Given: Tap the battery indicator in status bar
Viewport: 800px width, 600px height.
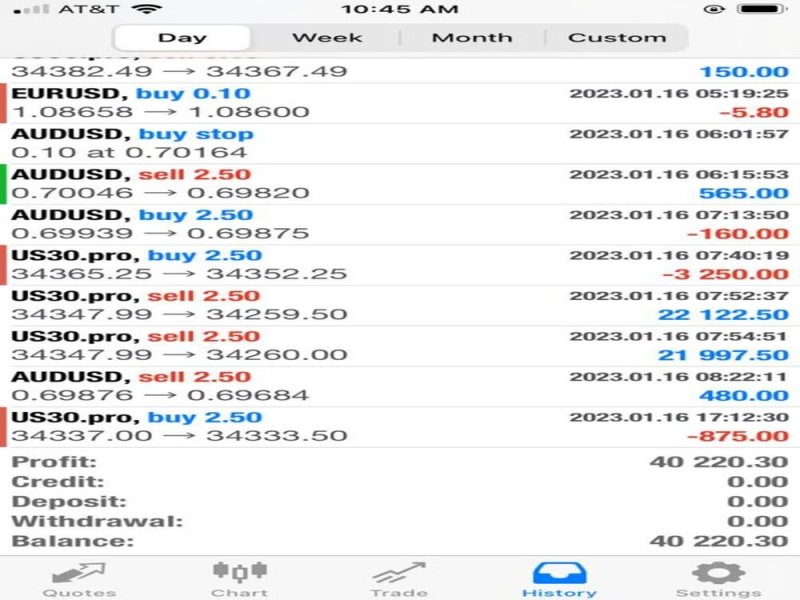Looking at the screenshot, I should [x=762, y=9].
